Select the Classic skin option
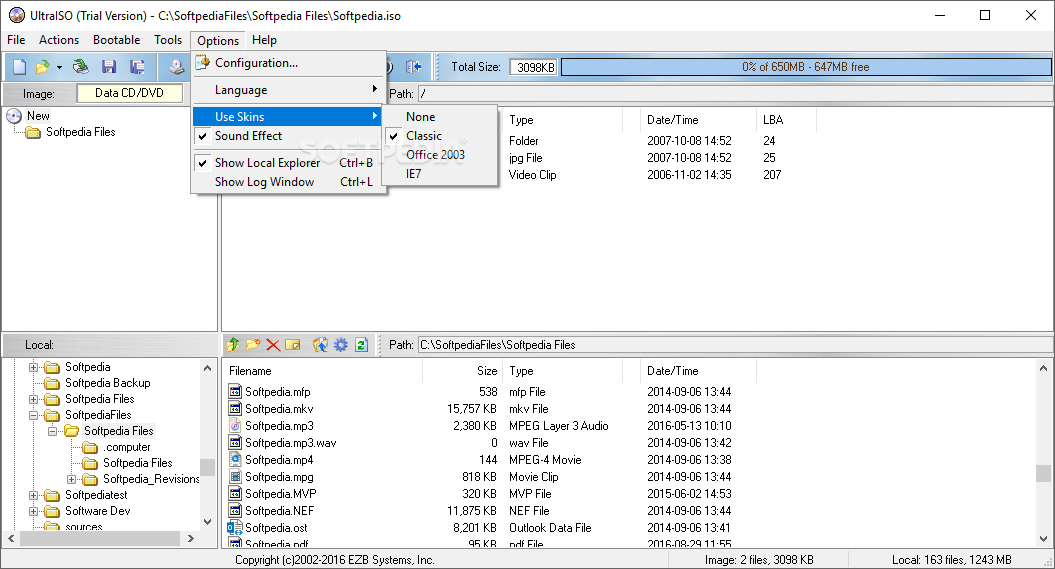The width and height of the screenshot is (1055, 569). (440, 136)
